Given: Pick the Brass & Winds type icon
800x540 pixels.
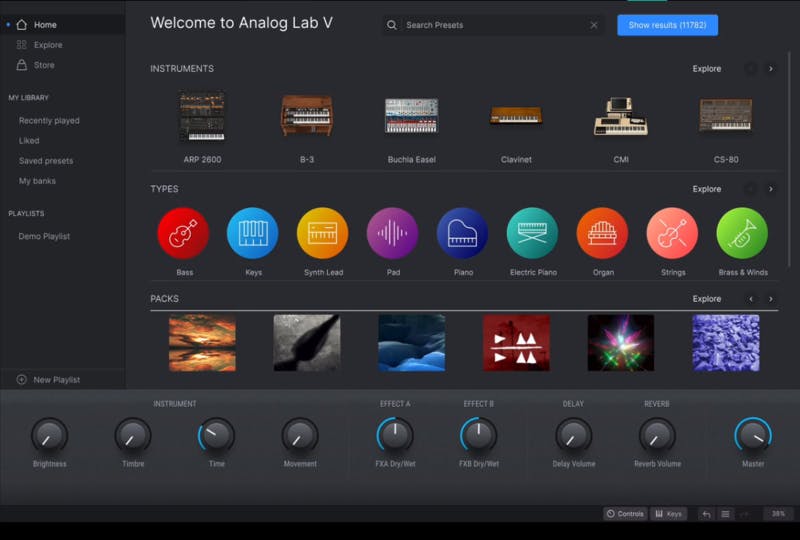Looking at the screenshot, I should click(x=742, y=233).
